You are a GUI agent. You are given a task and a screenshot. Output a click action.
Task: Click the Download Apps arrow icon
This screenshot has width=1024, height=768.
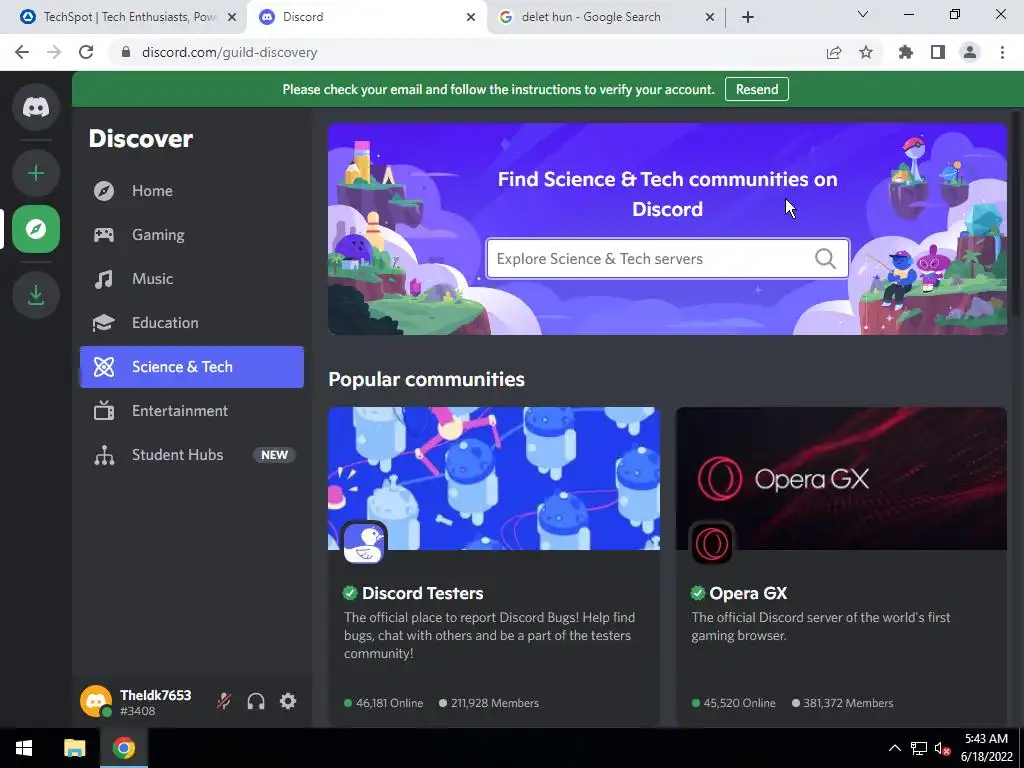point(36,295)
